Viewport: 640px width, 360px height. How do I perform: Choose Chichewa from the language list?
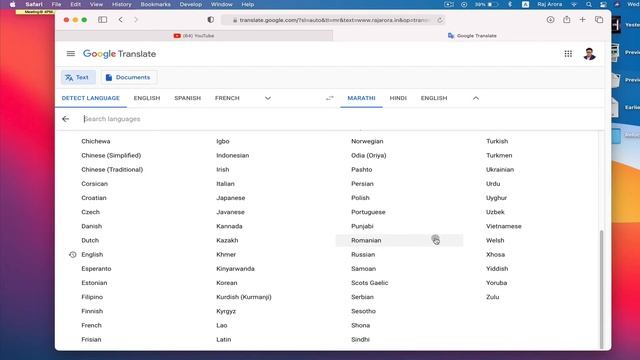tap(96, 141)
